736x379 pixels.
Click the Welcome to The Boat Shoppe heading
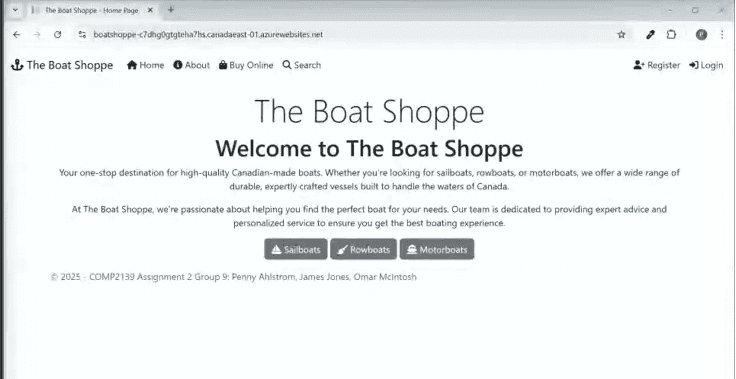coord(369,148)
